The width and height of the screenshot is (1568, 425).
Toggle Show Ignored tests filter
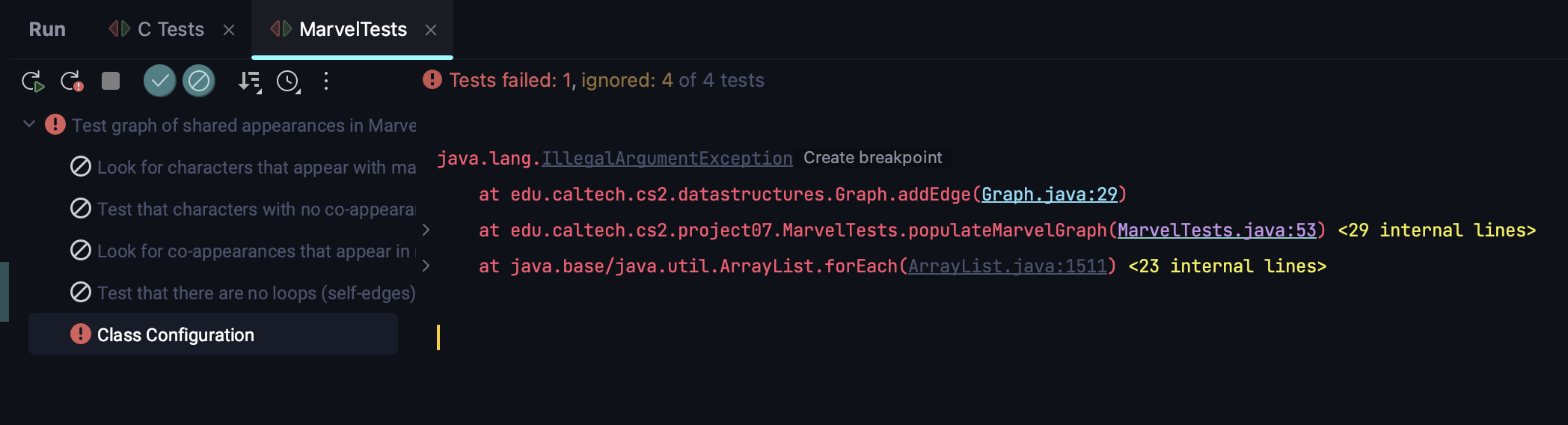coord(199,81)
